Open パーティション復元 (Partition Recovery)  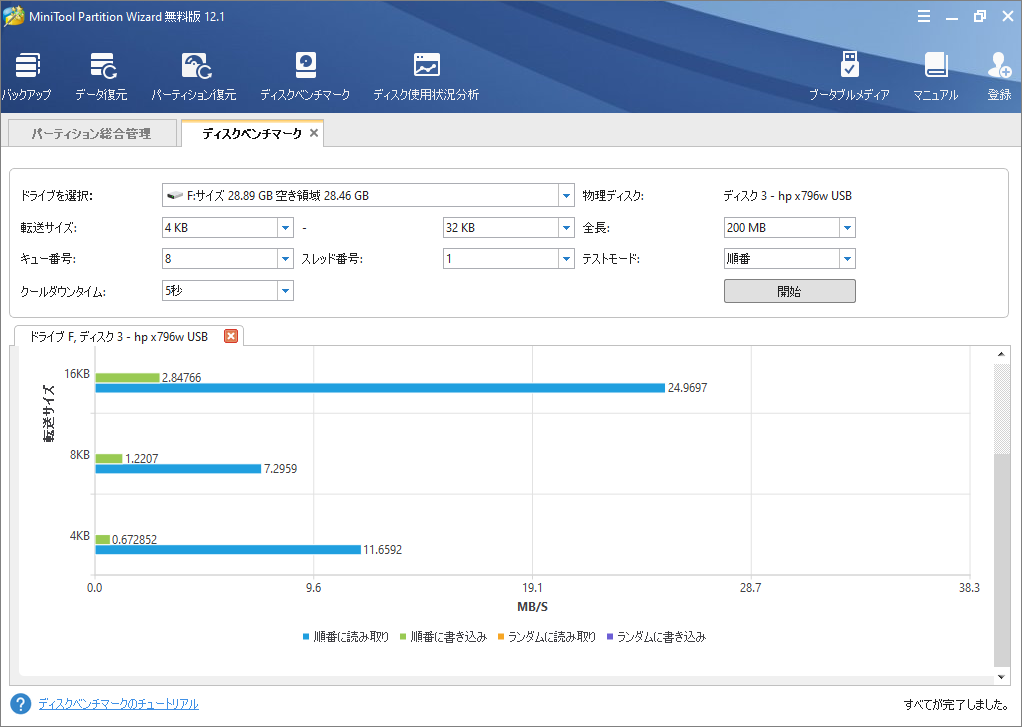194,76
